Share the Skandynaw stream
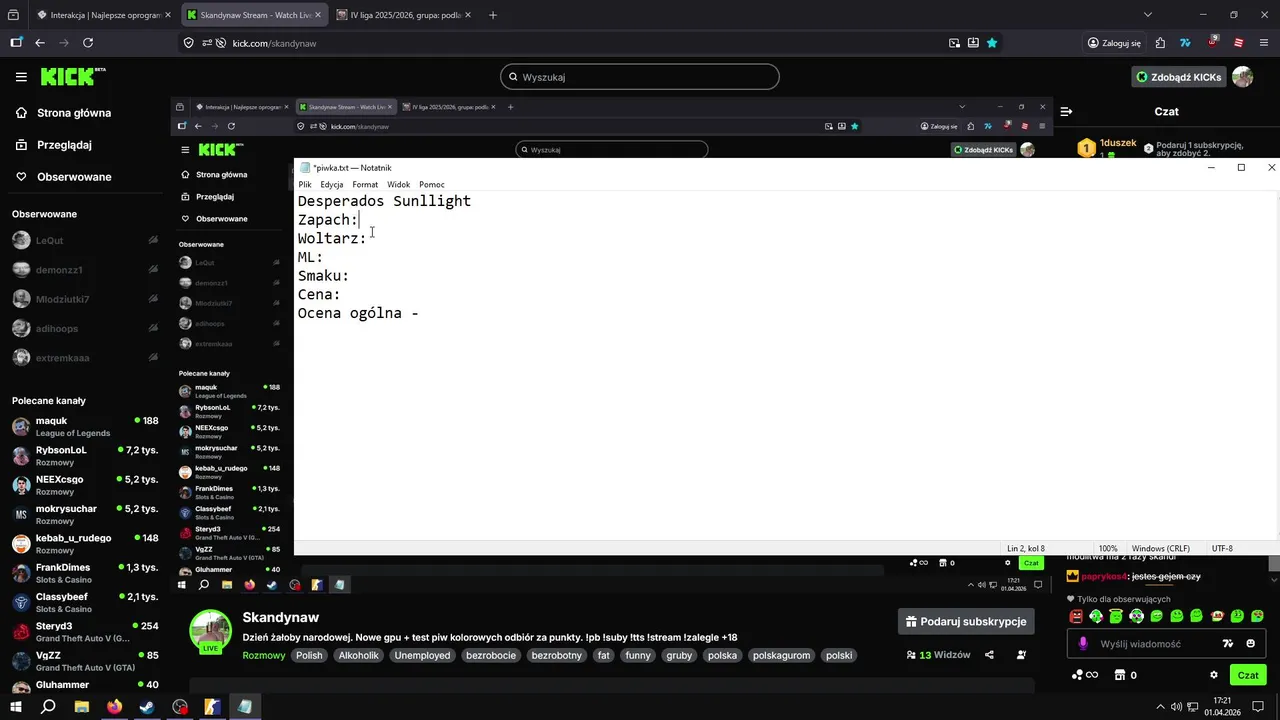Image resolution: width=1280 pixels, height=720 pixels. click(989, 655)
